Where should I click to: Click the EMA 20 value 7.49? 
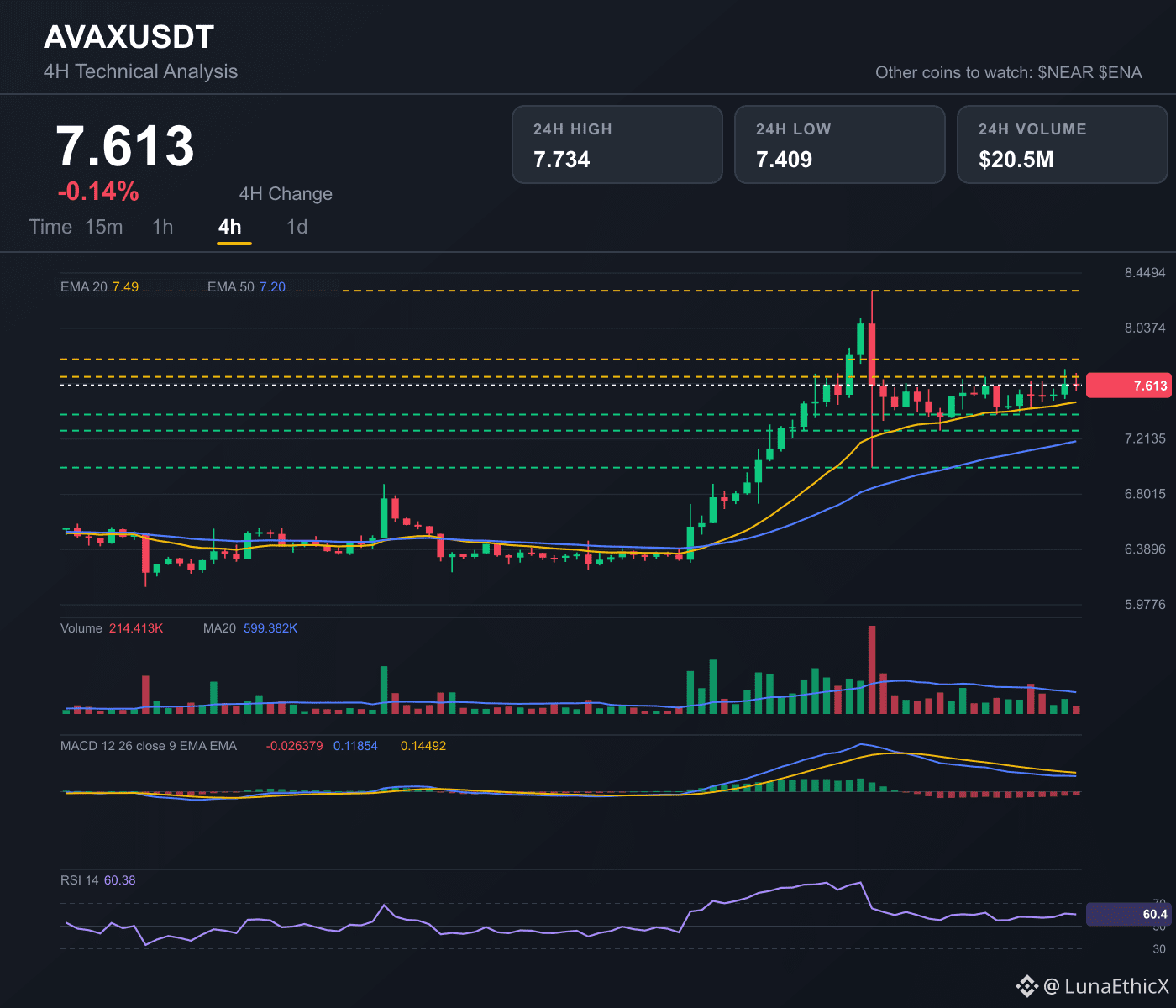(x=126, y=287)
